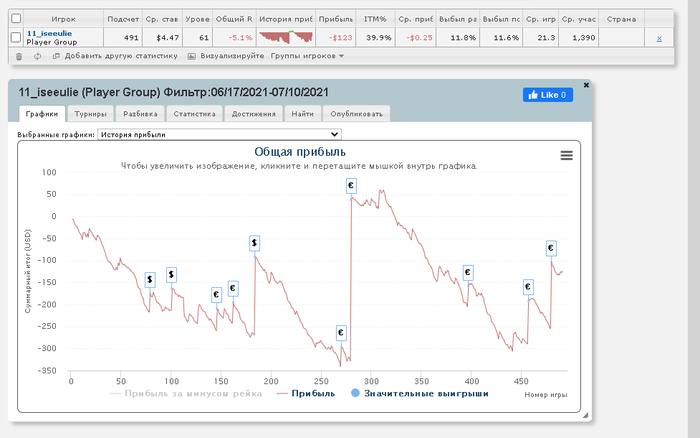This screenshot has width=700, height=438.
Task: Open the 'Достижения' tab
Action: [x=254, y=114]
